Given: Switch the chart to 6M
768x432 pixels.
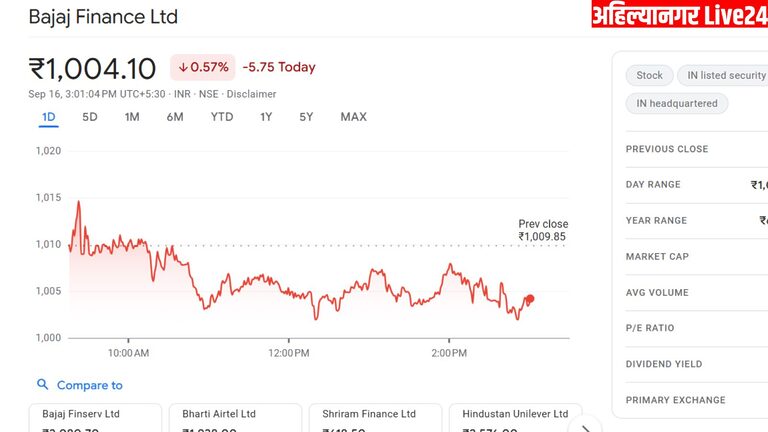Looking at the screenshot, I should 175,117.
